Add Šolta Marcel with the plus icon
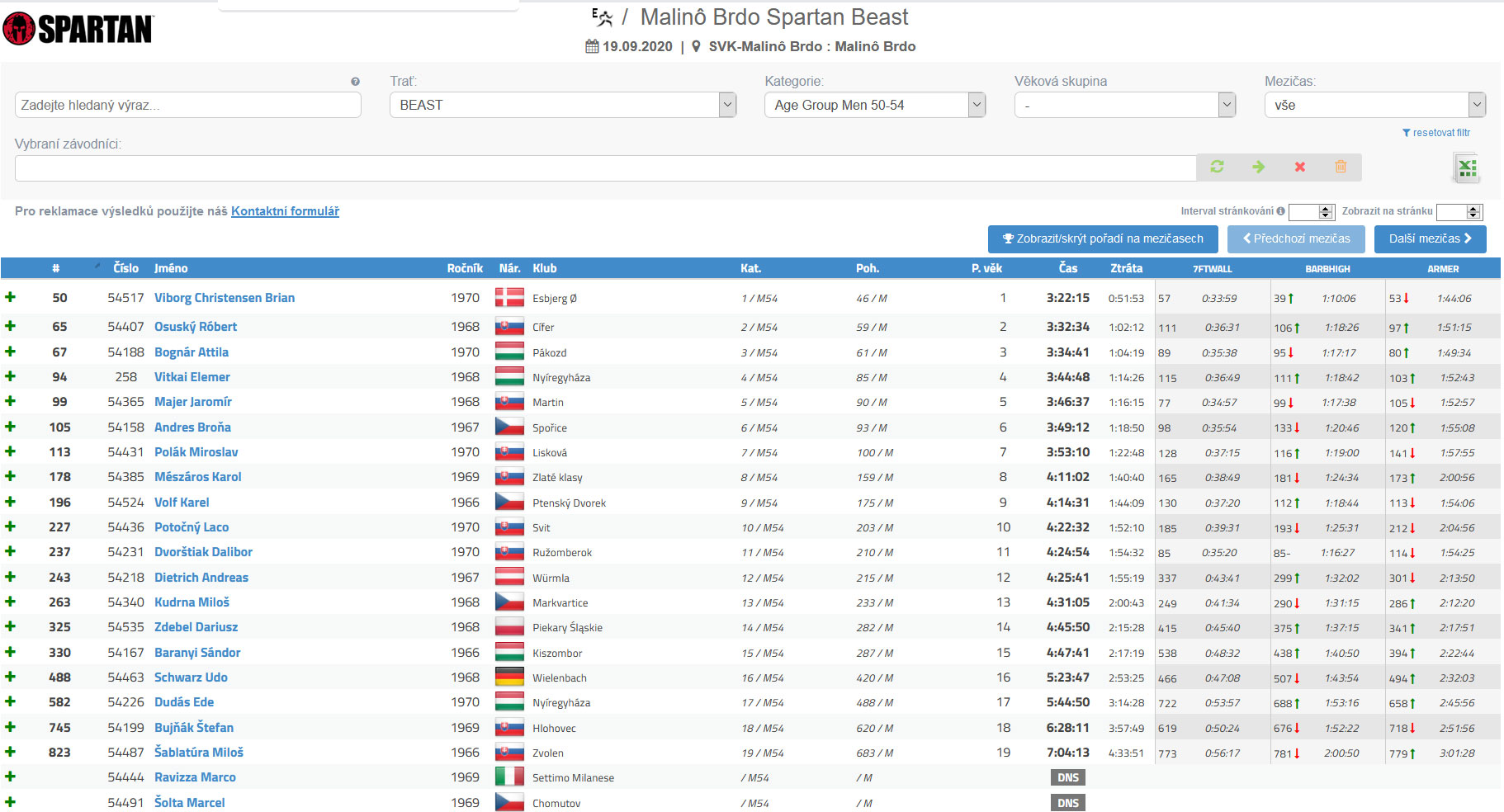The image size is (1504, 812). click(x=10, y=802)
